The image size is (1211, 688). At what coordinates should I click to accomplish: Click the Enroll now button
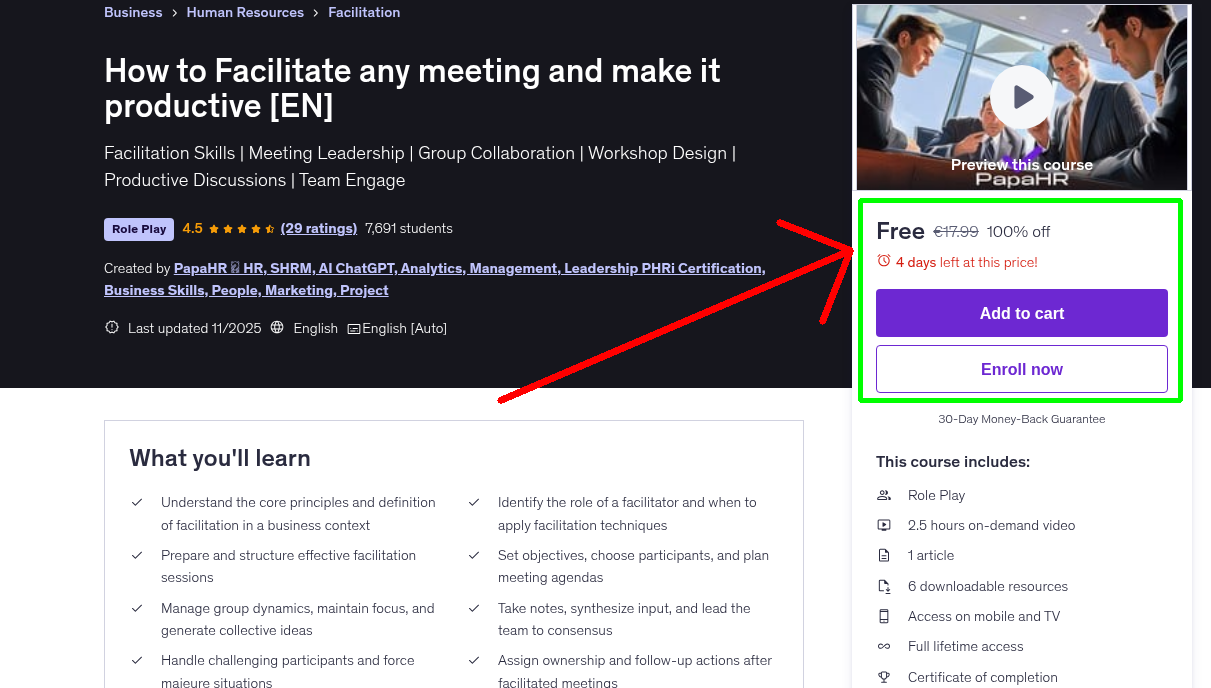coord(1021,369)
